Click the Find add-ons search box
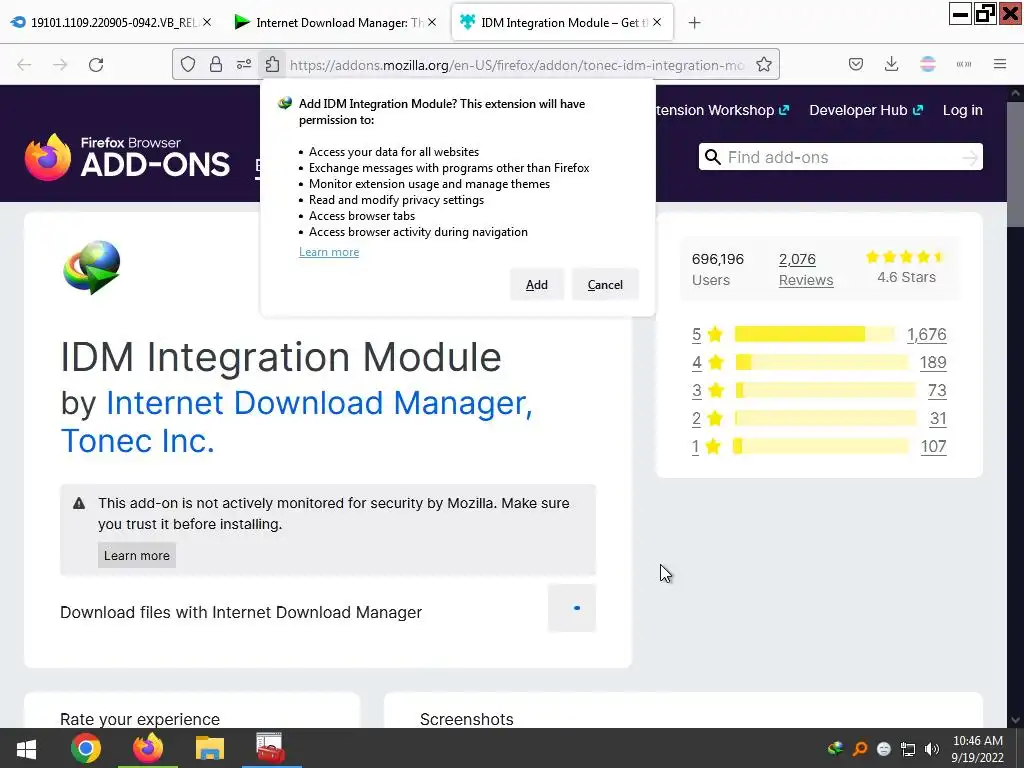The height and width of the screenshot is (768, 1024). 842,157
